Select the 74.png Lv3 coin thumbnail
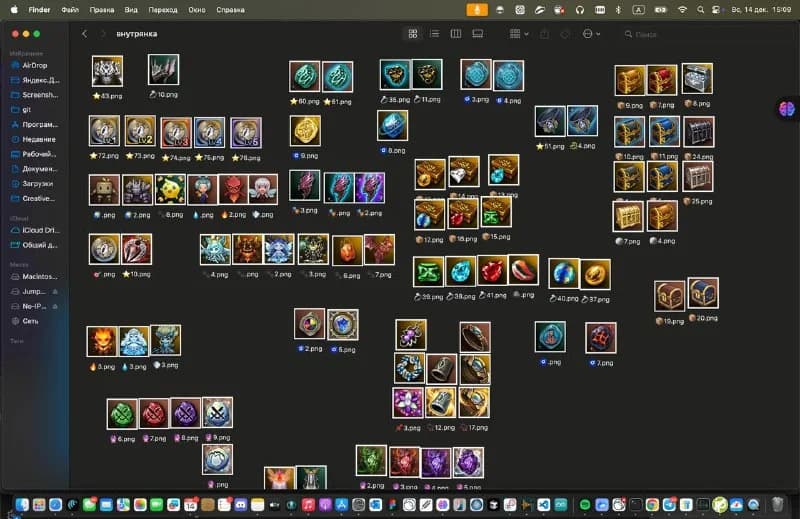 click(x=176, y=133)
